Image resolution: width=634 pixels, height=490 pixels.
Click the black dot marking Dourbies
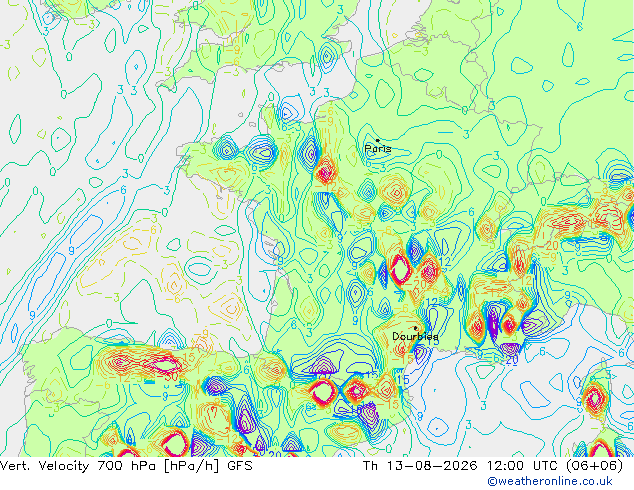tap(416, 328)
